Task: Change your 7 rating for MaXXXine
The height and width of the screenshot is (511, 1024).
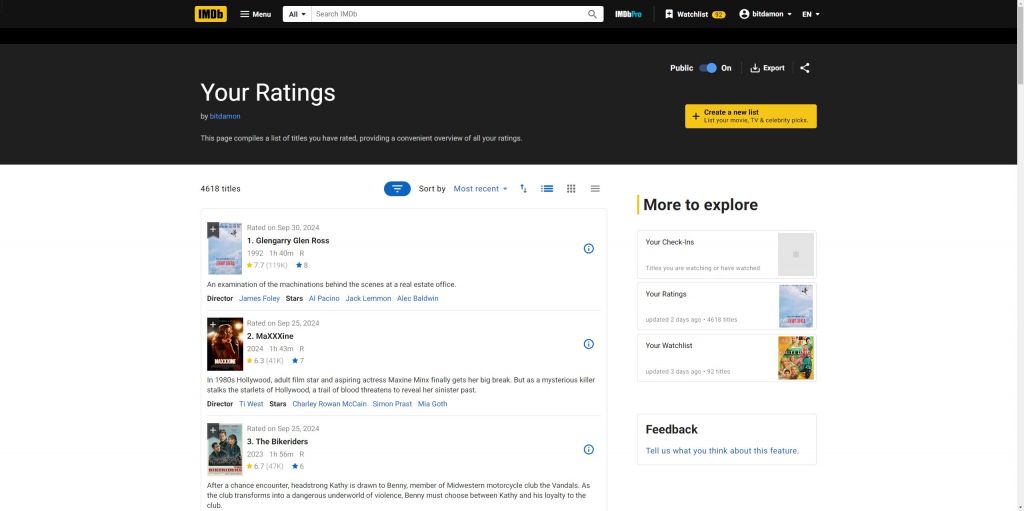Action: click(x=298, y=361)
